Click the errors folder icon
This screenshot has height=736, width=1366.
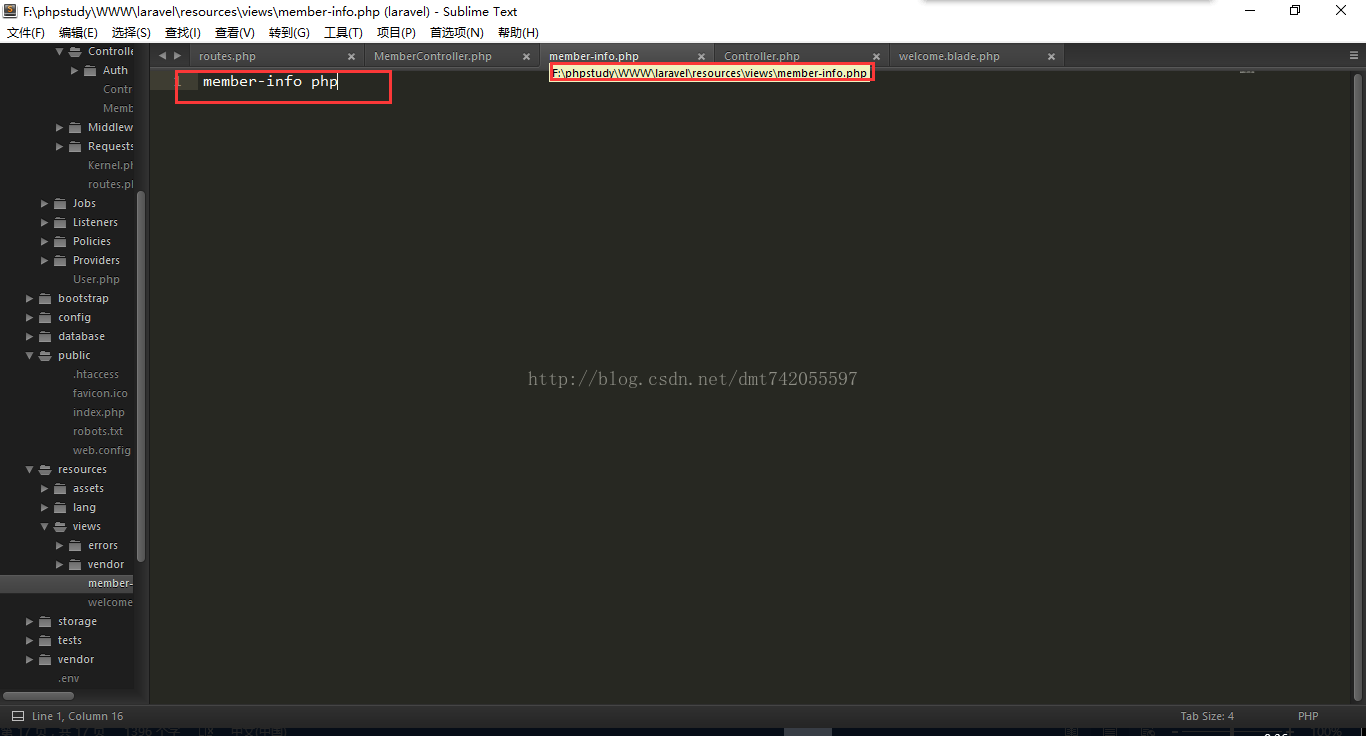pos(75,545)
